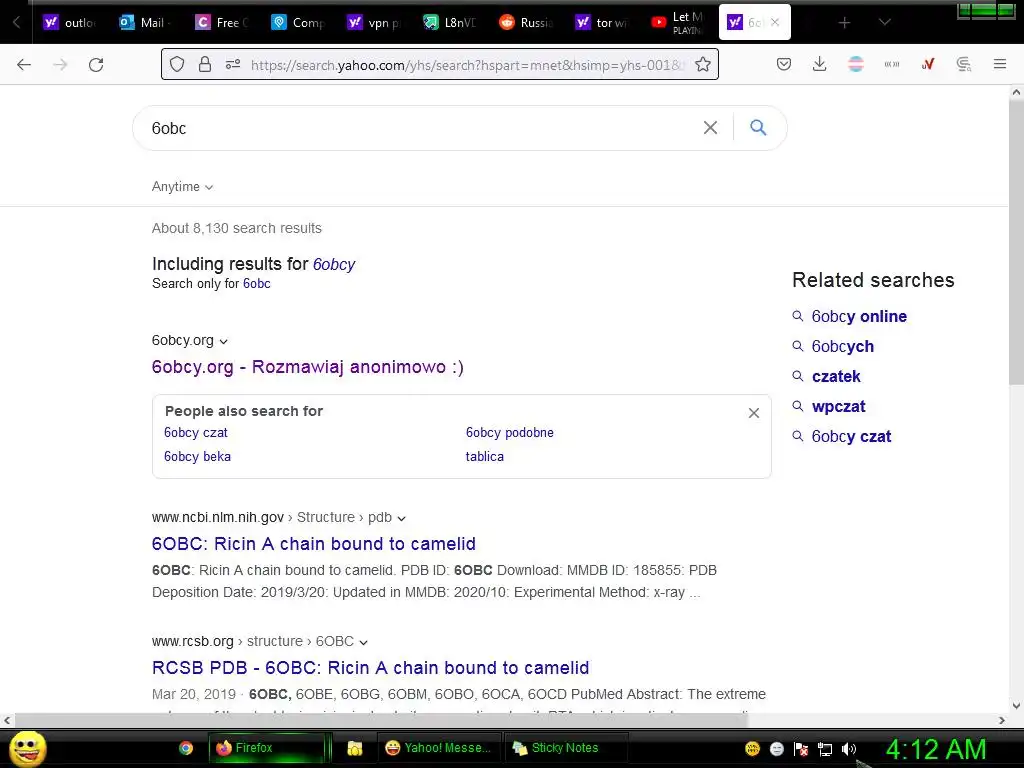Image resolution: width=1024 pixels, height=768 pixels.
Task: Expand the ncbi.nlm.nih.gov result options arrow
Action: click(x=402, y=519)
